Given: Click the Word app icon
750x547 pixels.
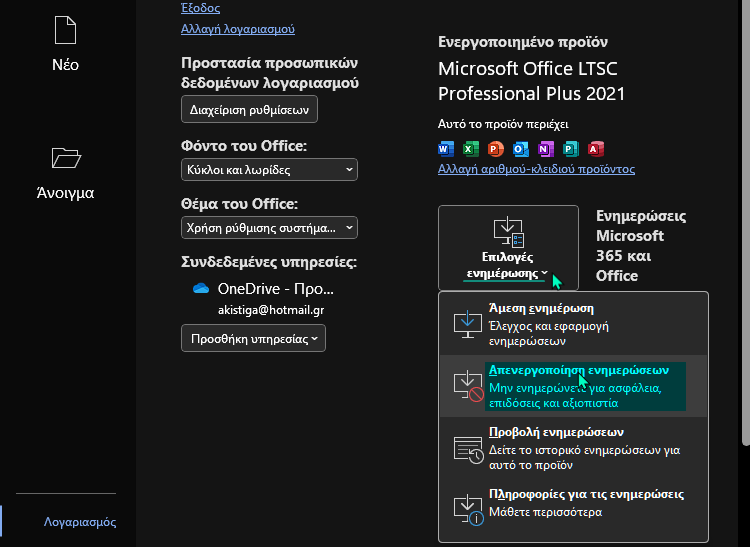Looking at the screenshot, I should pyautogui.click(x=446, y=149).
